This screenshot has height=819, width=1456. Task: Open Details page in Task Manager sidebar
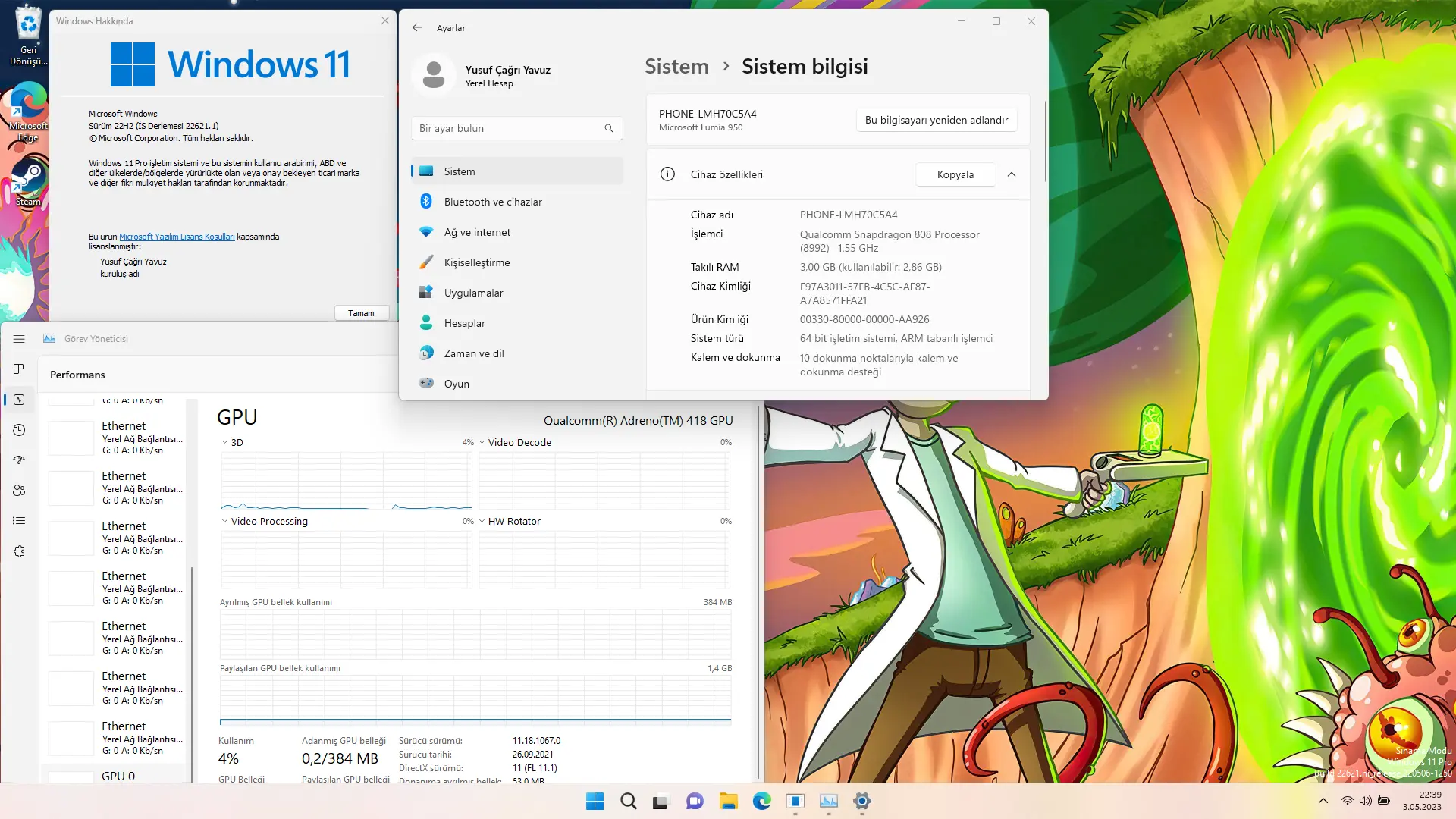[x=19, y=521]
